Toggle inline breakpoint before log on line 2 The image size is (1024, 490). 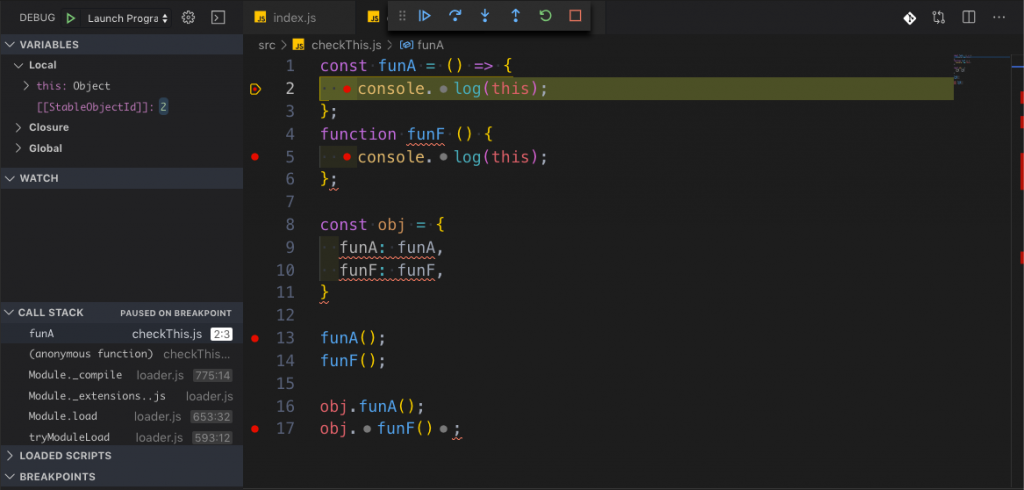[x=444, y=89]
